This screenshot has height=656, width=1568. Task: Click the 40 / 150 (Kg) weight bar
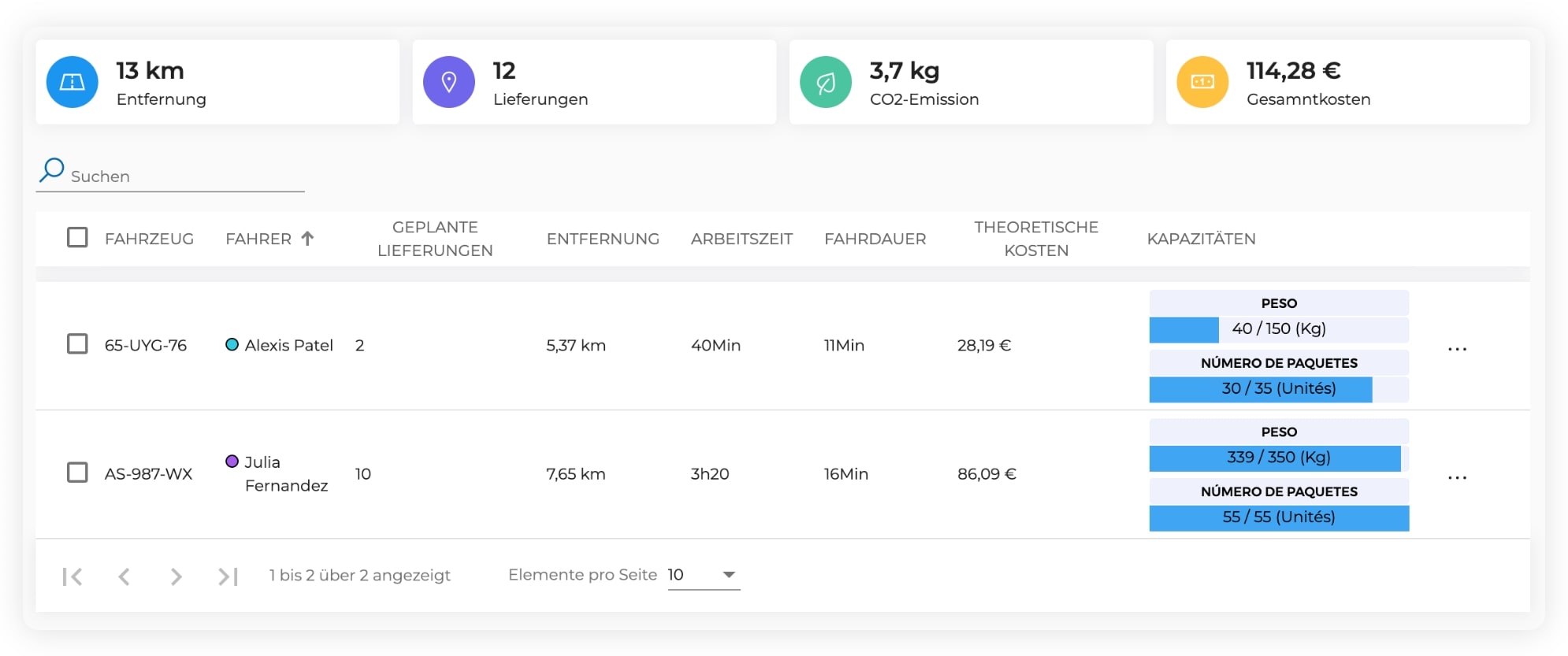[1279, 329]
